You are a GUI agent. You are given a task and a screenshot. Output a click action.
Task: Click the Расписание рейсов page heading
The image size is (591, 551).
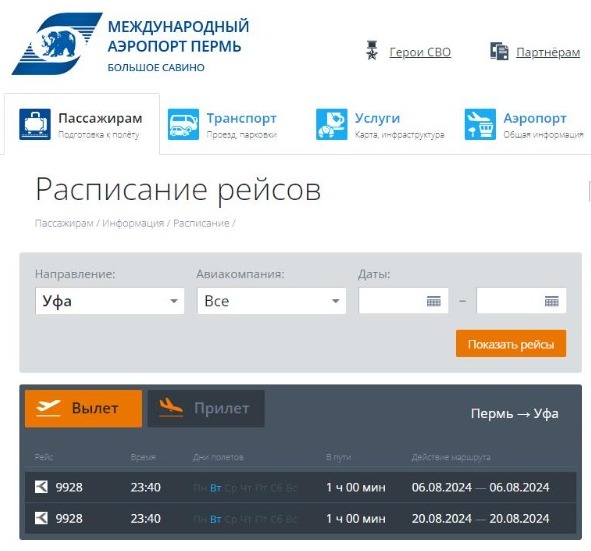[x=178, y=190]
